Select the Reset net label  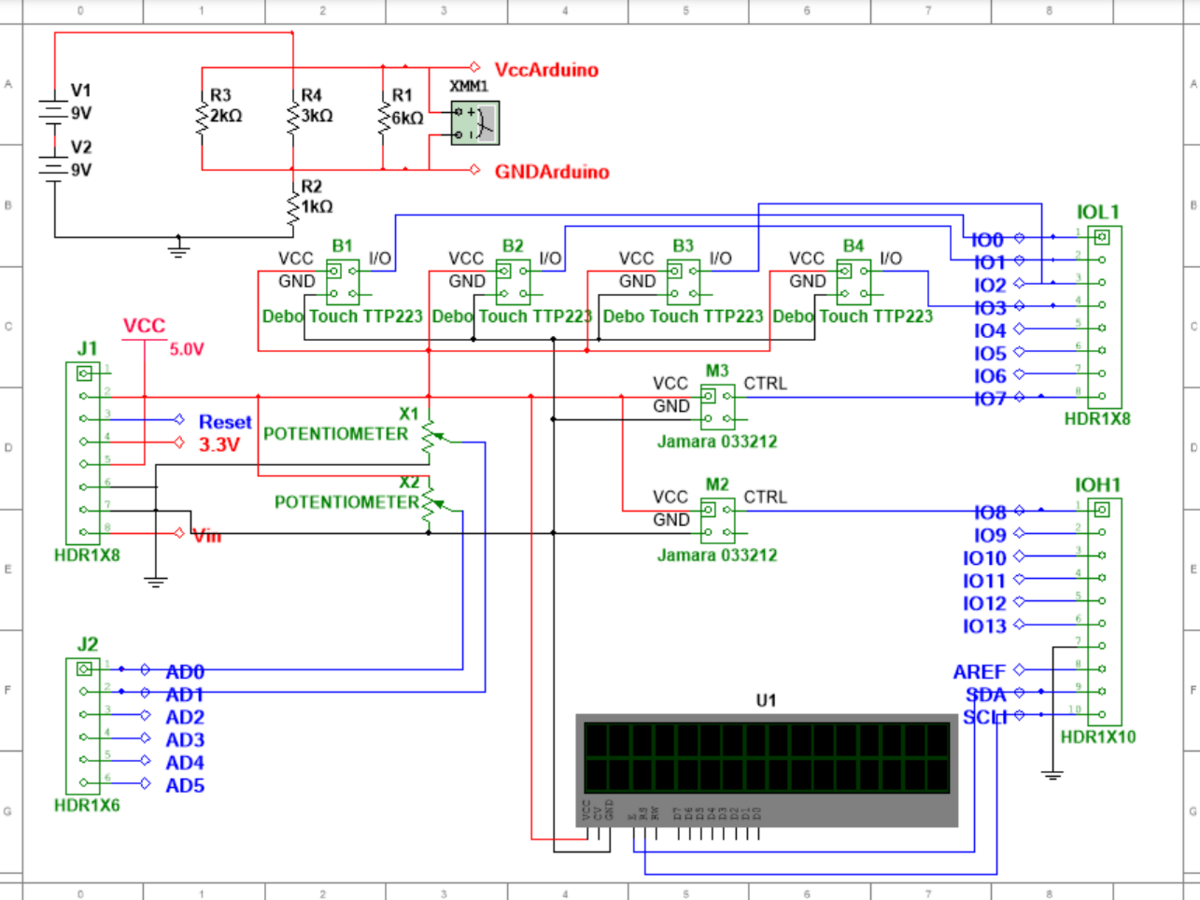pos(225,422)
